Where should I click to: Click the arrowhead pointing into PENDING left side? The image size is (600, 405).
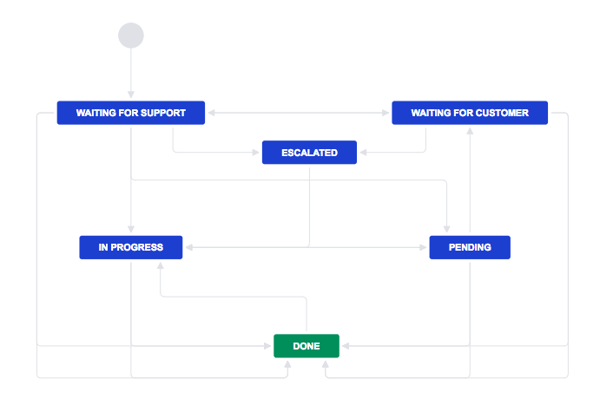pos(424,247)
